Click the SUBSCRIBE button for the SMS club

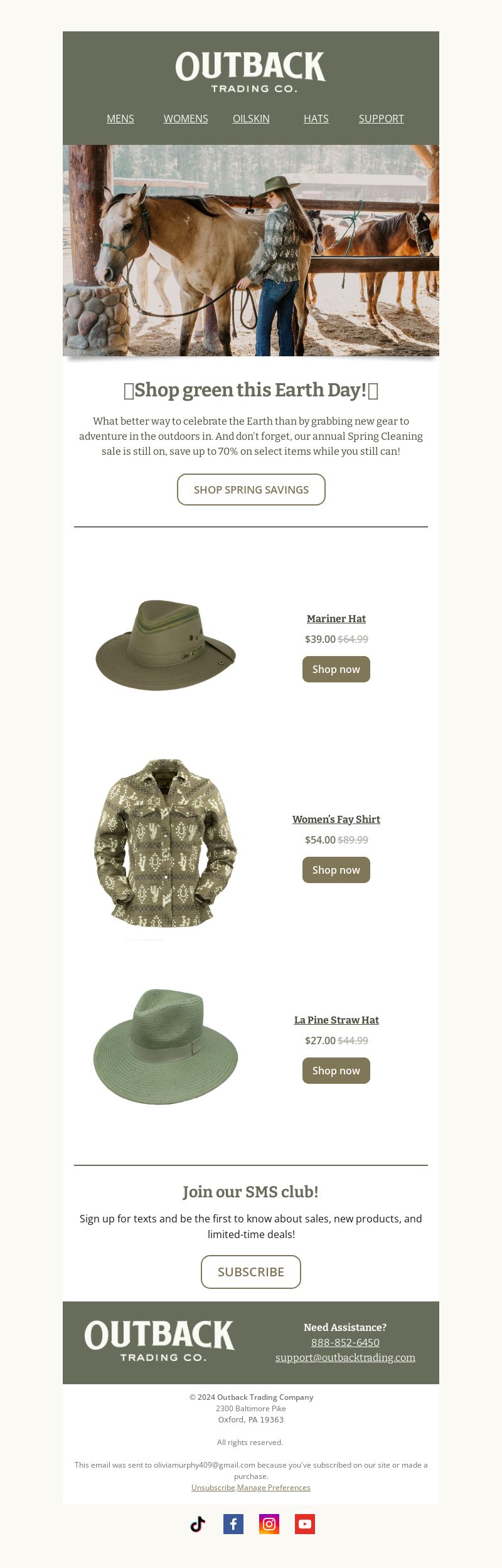(251, 1272)
